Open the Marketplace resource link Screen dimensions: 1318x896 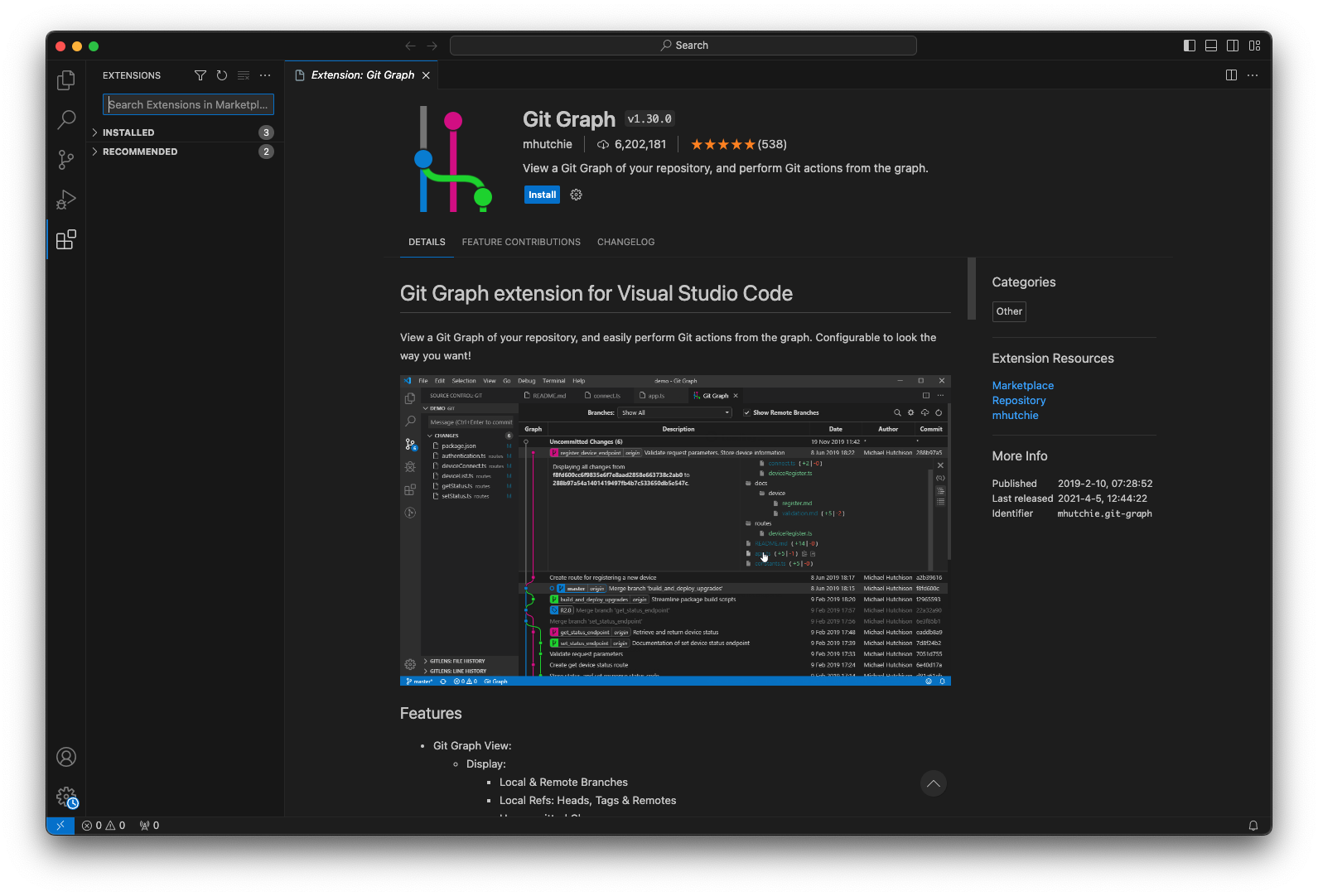pyautogui.click(x=1023, y=386)
